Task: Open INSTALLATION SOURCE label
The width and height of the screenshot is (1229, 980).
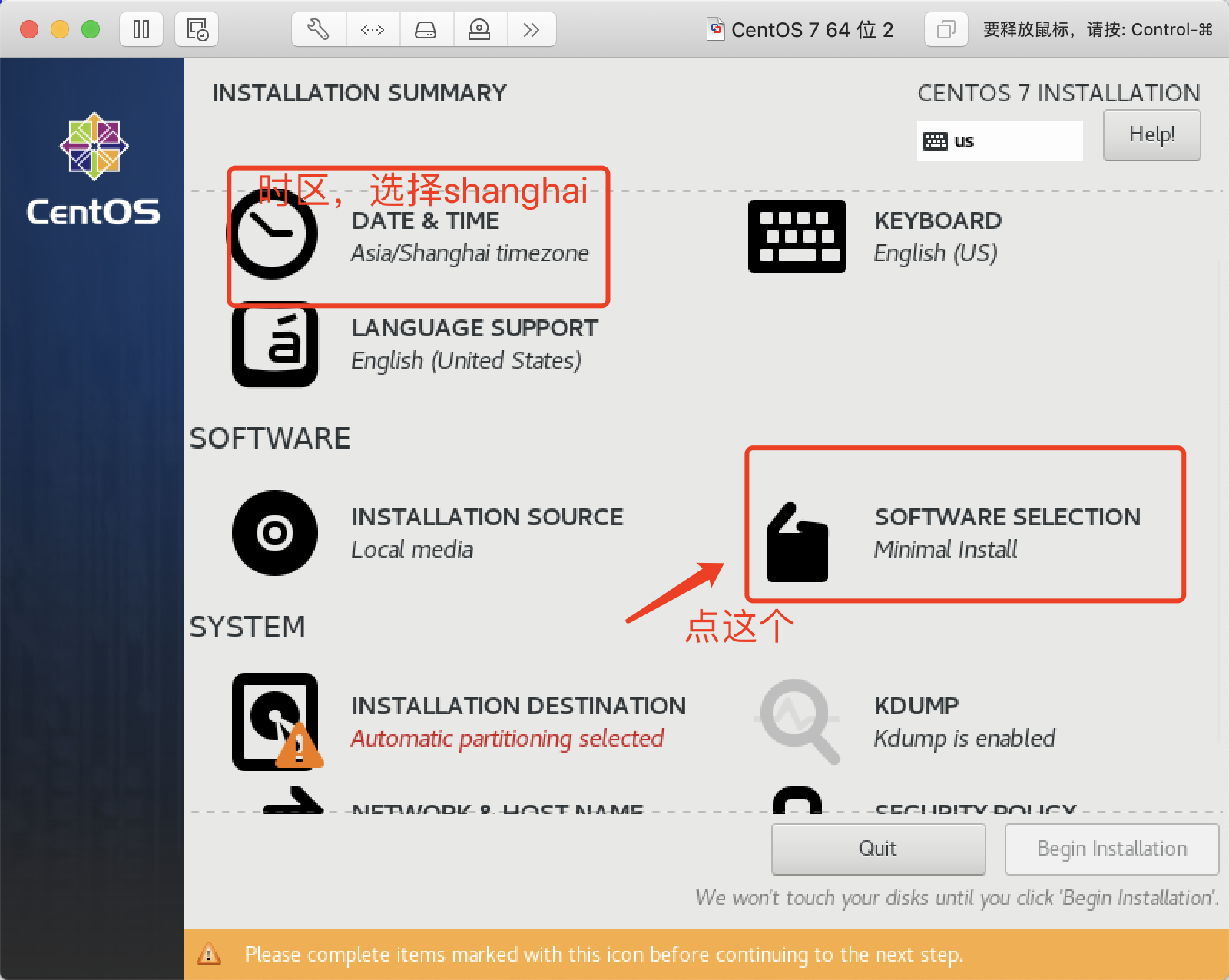Action: (x=488, y=518)
